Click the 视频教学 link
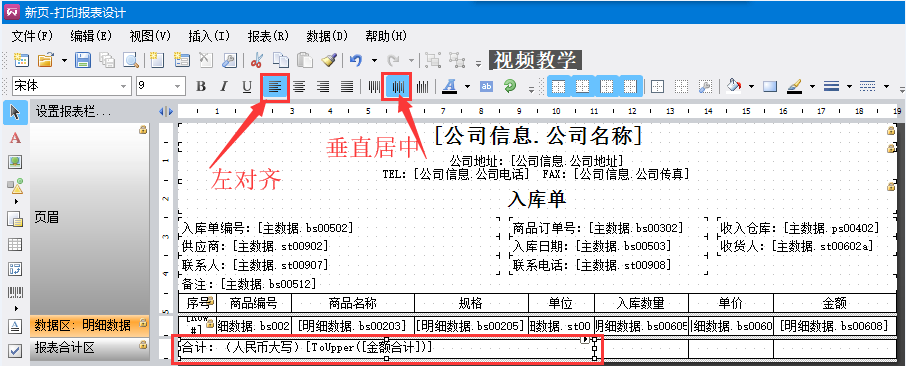 click(x=535, y=60)
